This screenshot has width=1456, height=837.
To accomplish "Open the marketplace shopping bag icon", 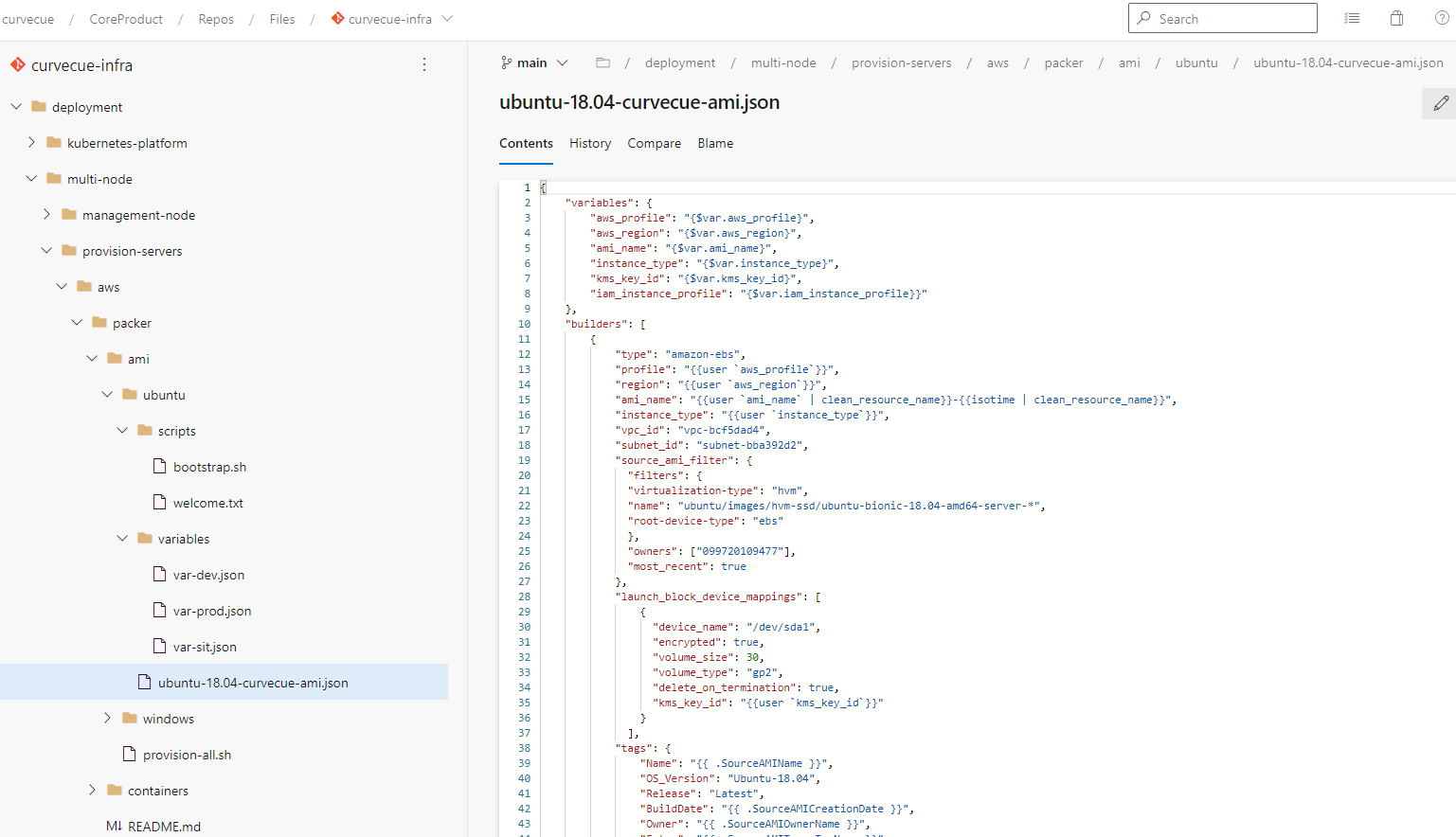I will tap(1396, 18).
